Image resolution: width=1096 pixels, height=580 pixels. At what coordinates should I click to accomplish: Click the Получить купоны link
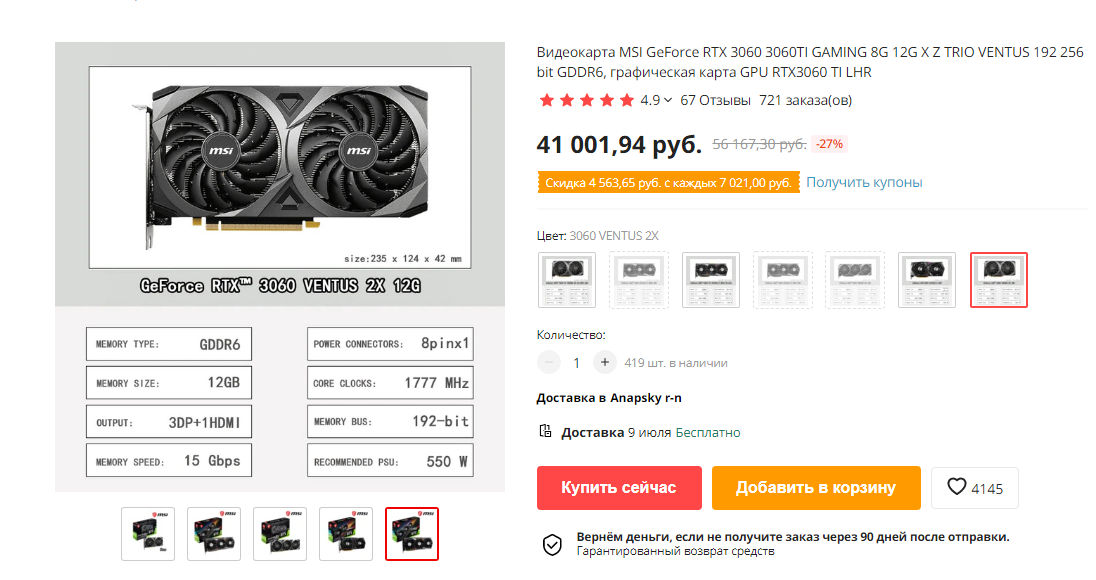tap(864, 182)
